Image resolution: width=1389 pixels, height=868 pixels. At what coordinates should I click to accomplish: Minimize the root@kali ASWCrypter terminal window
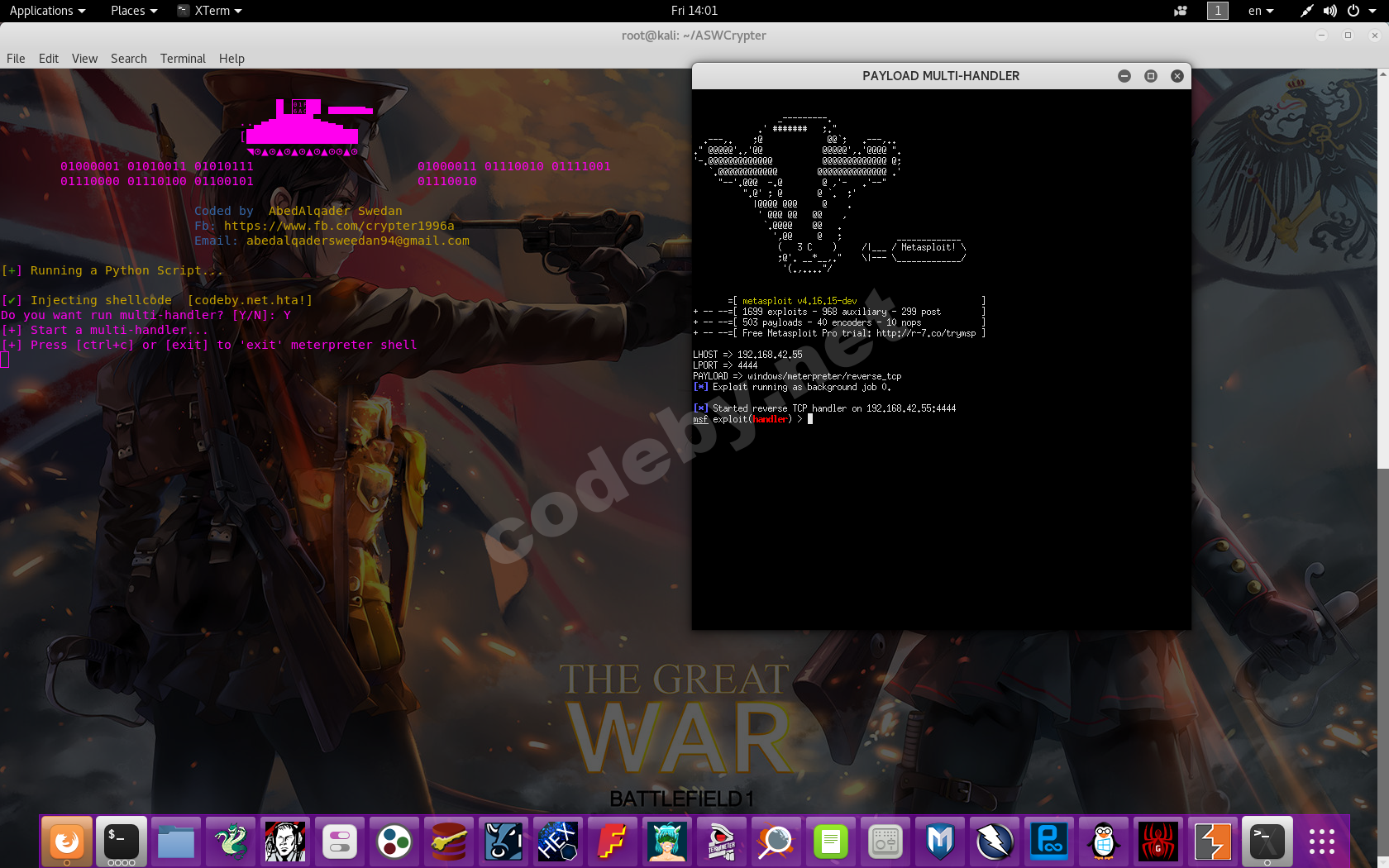pyautogui.click(x=1321, y=36)
